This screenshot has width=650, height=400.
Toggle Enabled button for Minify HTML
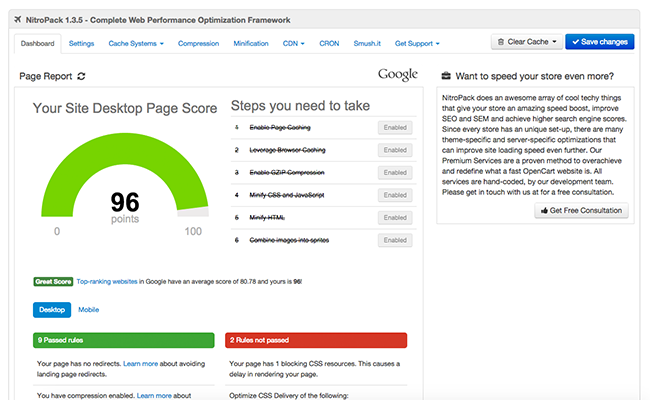click(395, 218)
